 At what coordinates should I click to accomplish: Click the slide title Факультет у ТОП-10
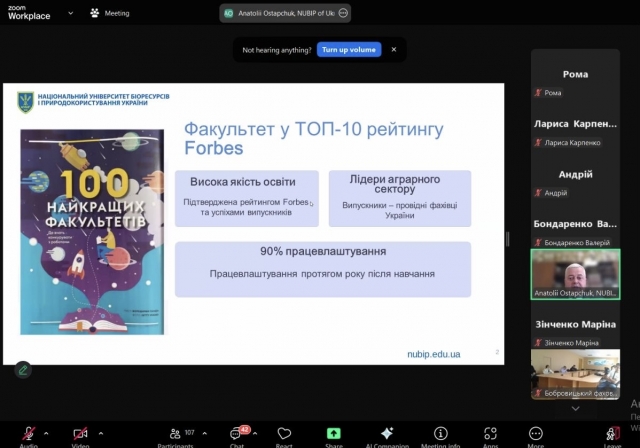click(x=313, y=138)
